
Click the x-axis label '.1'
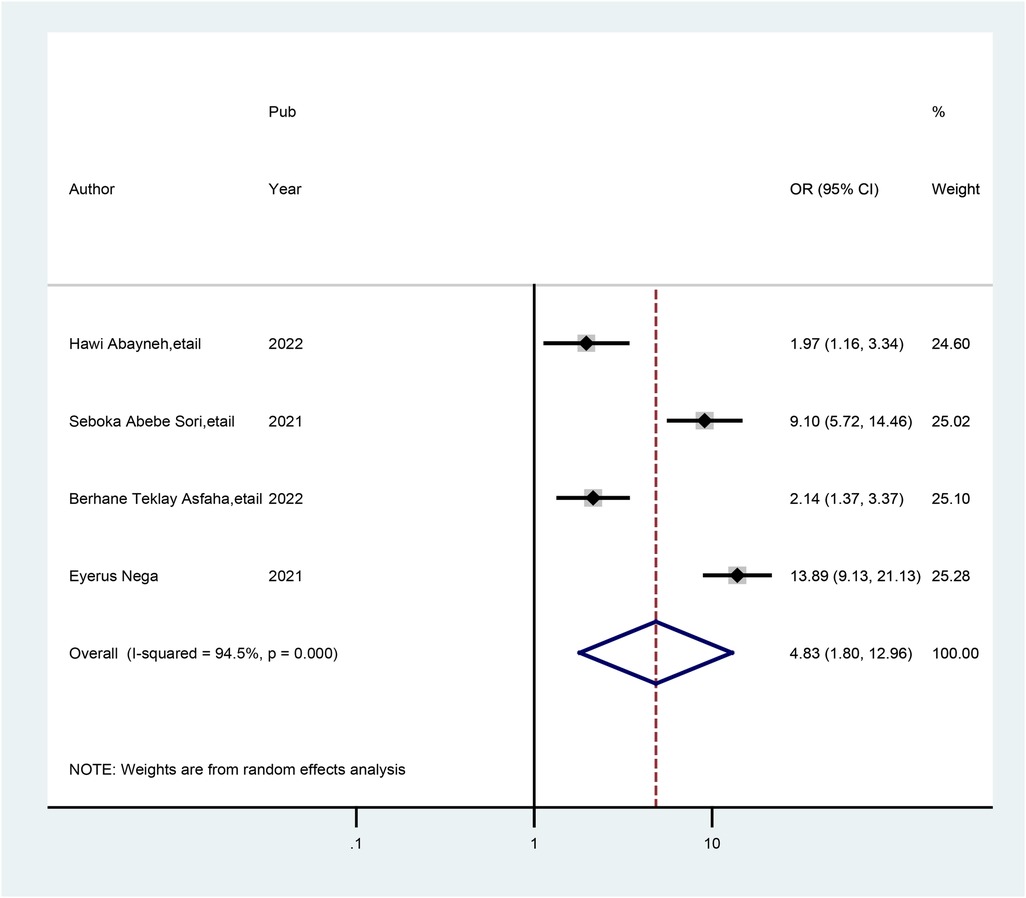point(355,844)
